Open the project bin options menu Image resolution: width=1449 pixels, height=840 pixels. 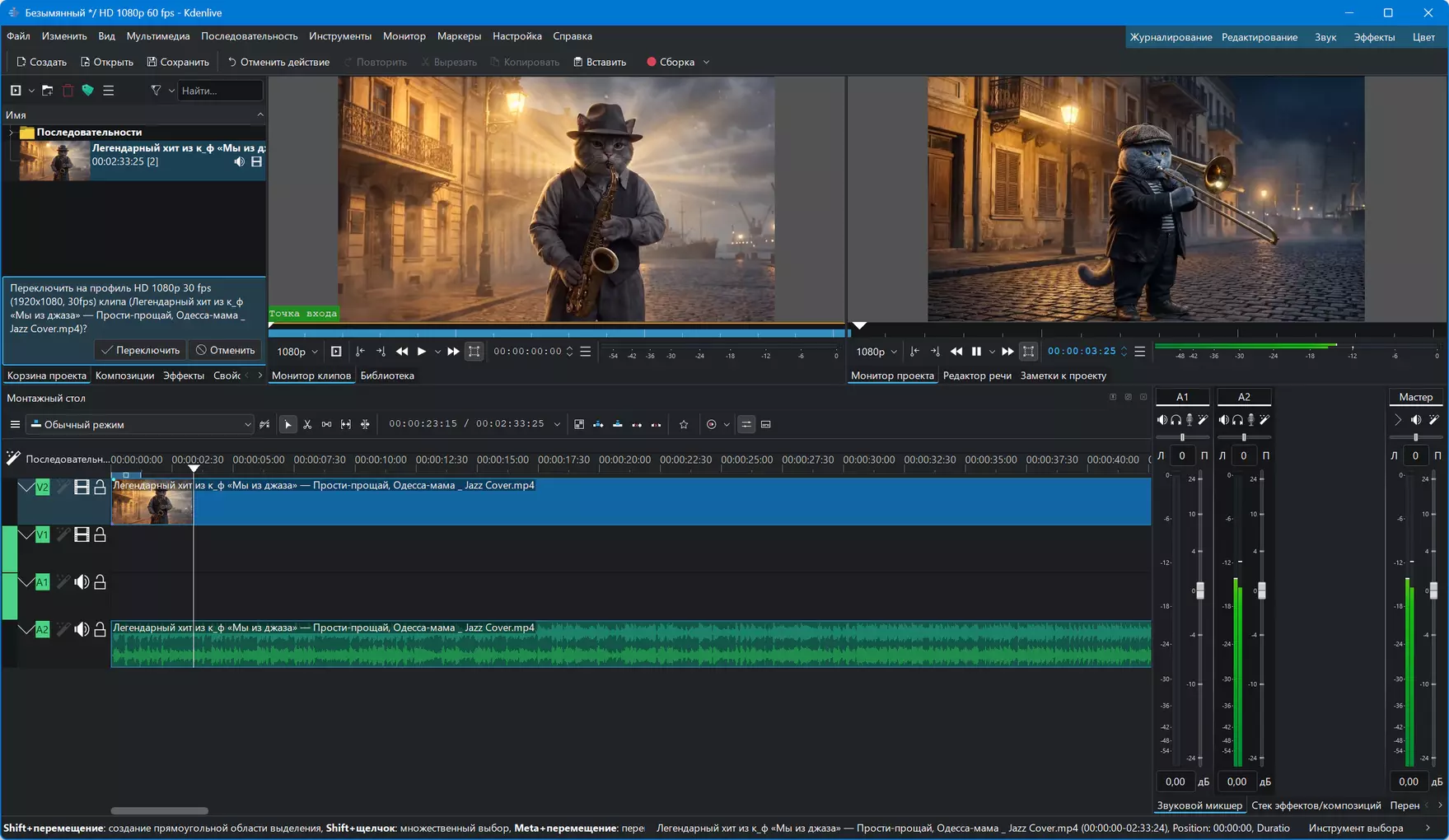click(109, 91)
